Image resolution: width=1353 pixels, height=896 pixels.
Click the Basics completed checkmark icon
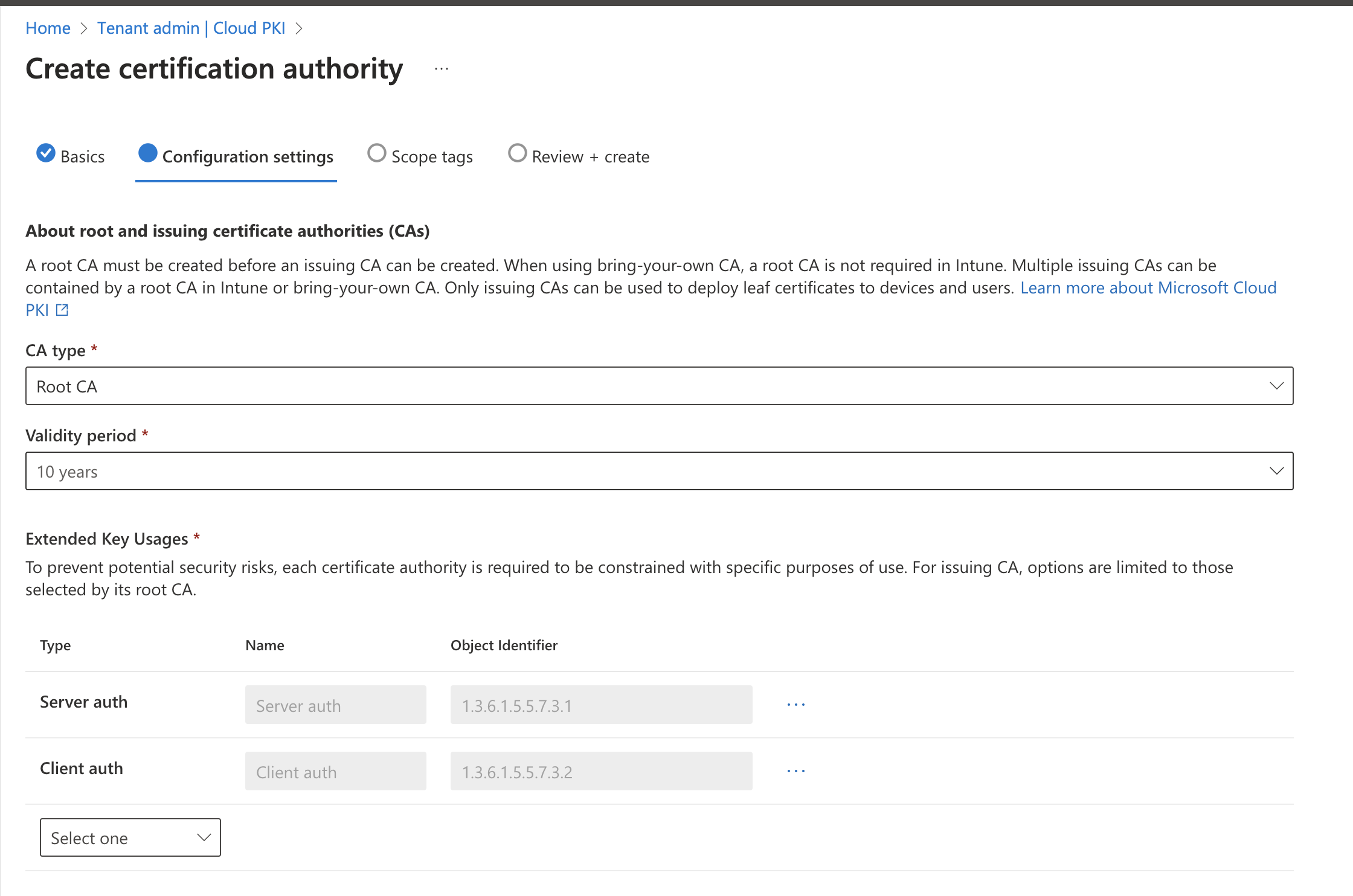pyautogui.click(x=46, y=153)
